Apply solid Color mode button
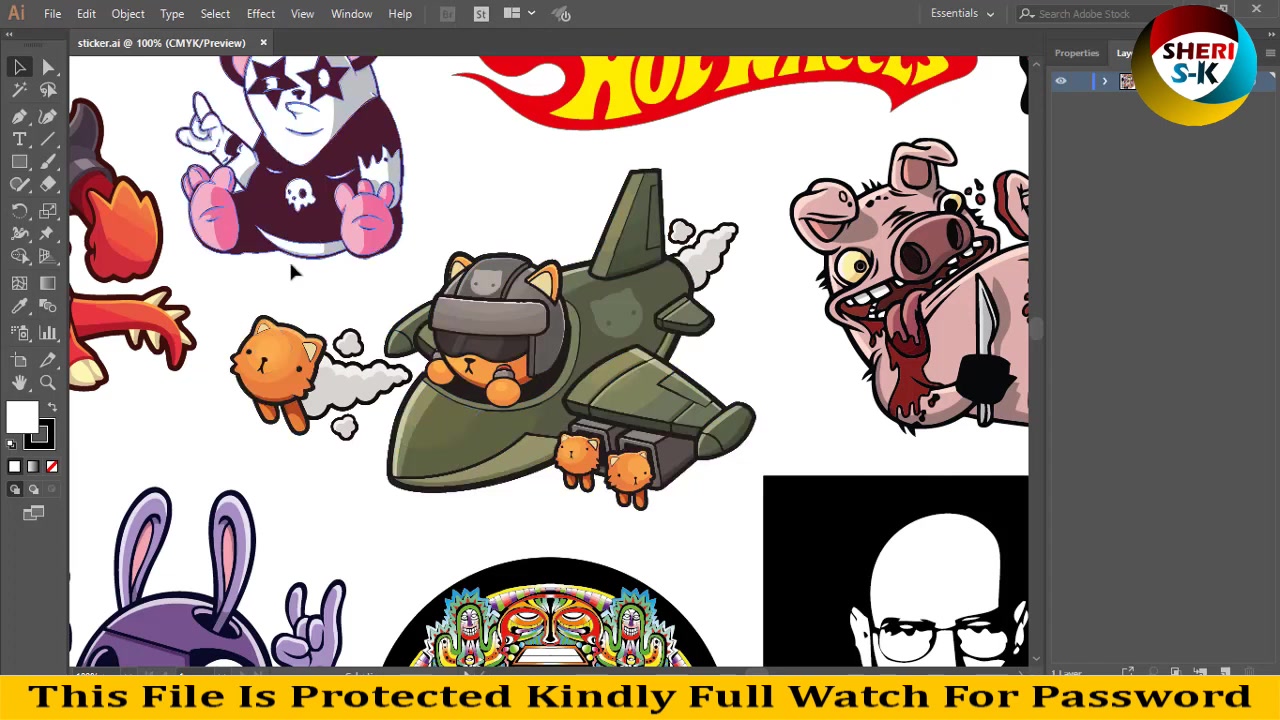 (14, 466)
